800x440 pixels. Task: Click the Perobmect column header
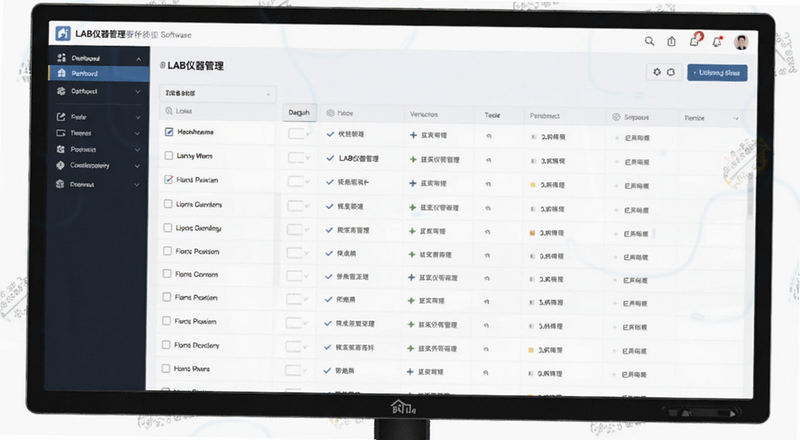(544, 116)
